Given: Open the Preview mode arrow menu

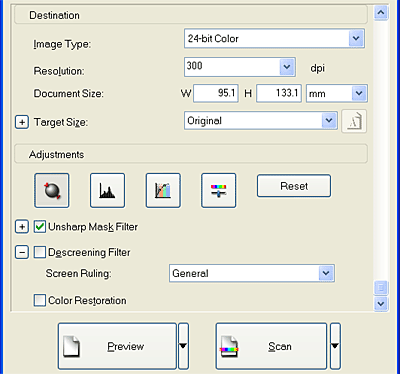Looking at the screenshot, I should coord(183,346).
